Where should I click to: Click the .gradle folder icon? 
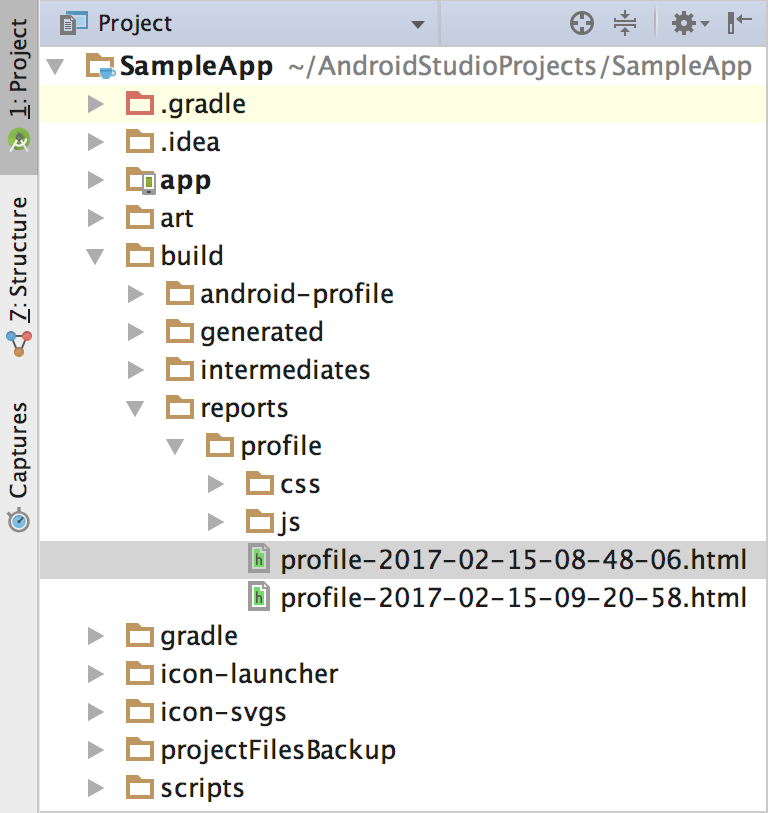point(140,103)
